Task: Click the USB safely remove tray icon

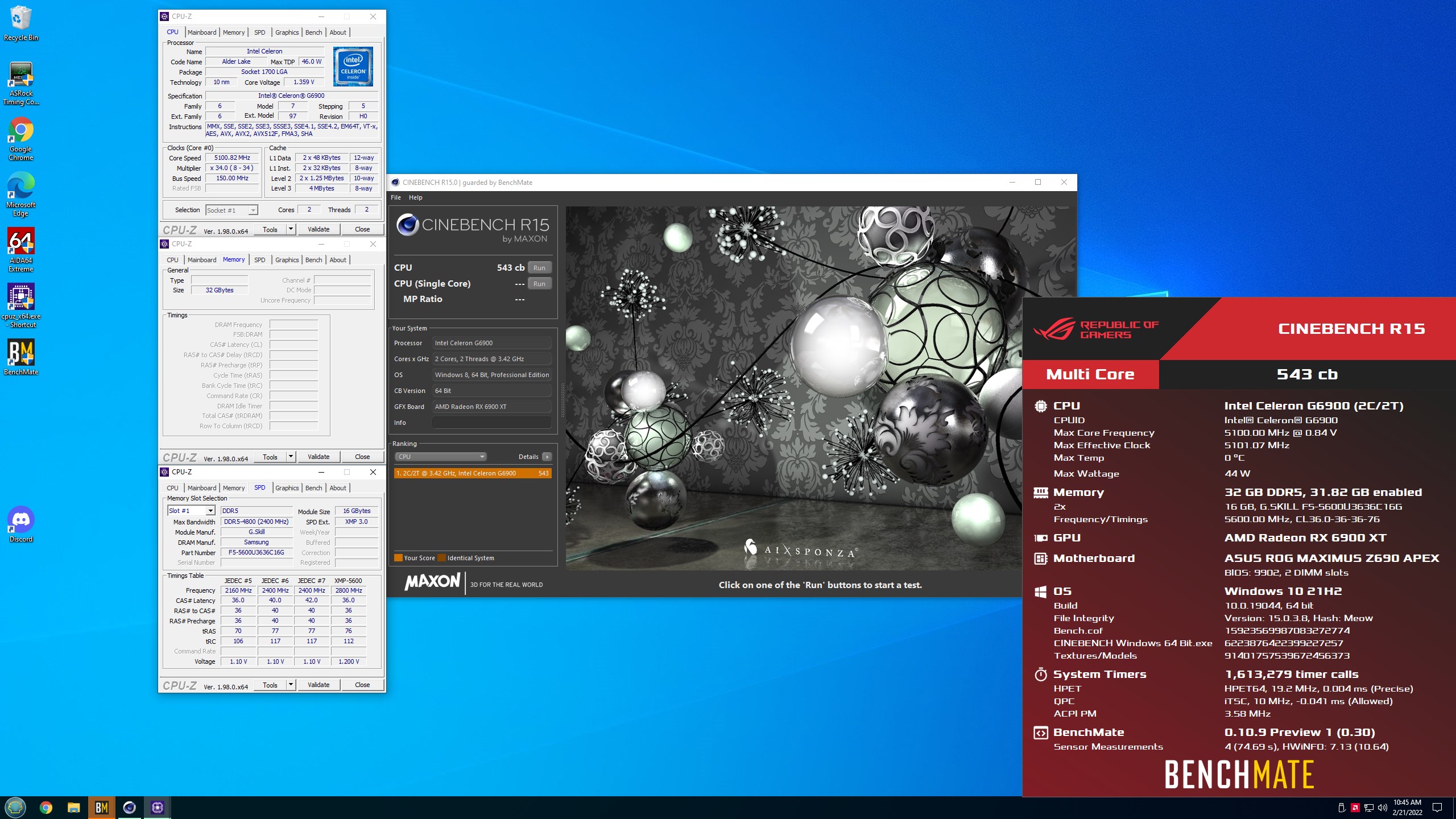Action: coord(1342,808)
